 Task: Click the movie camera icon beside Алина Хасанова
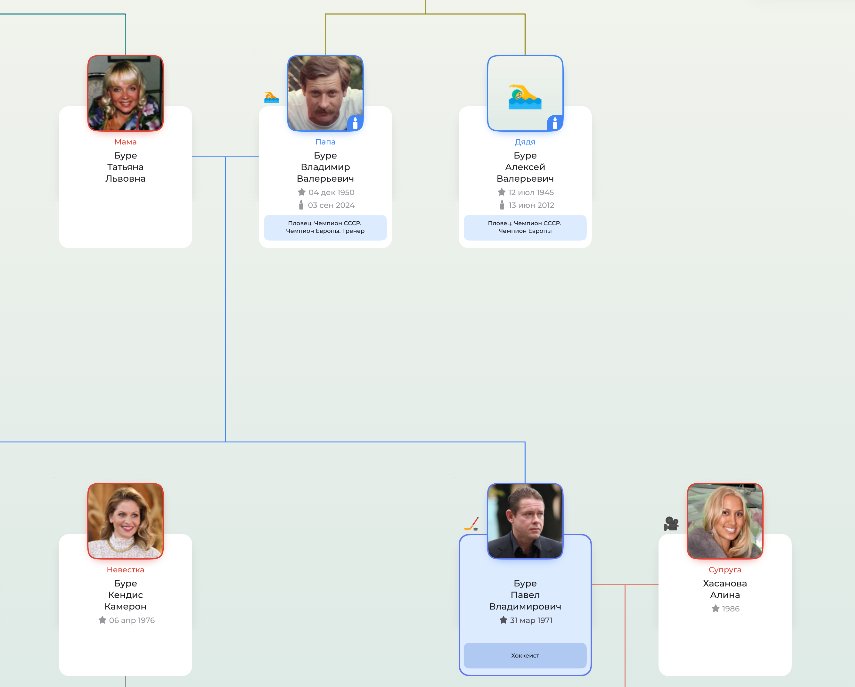point(671,524)
